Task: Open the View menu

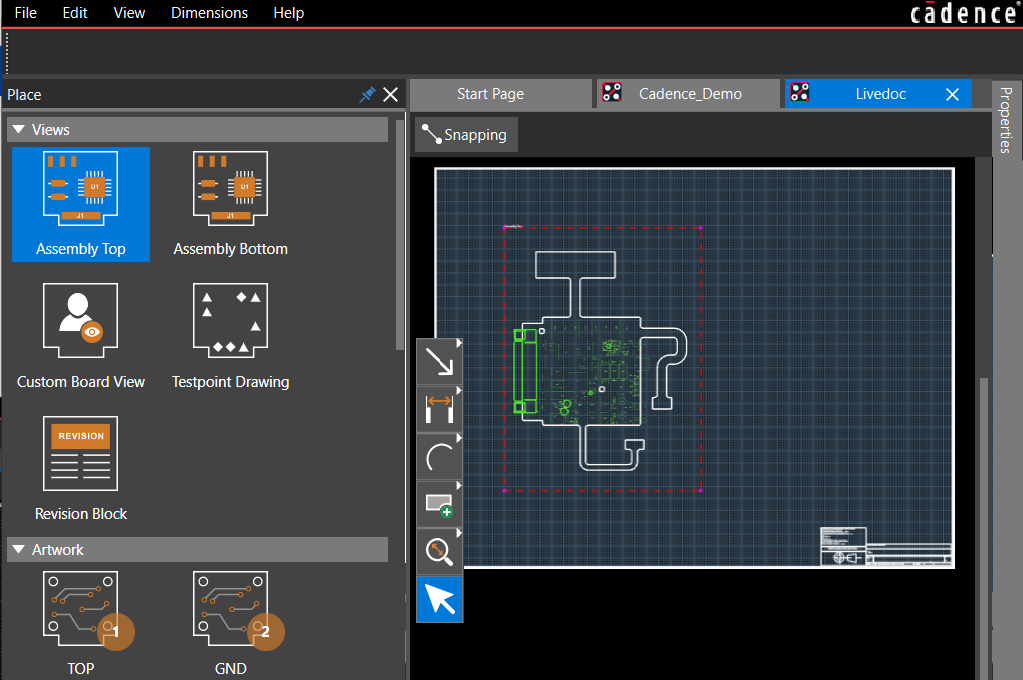Action: coord(129,13)
